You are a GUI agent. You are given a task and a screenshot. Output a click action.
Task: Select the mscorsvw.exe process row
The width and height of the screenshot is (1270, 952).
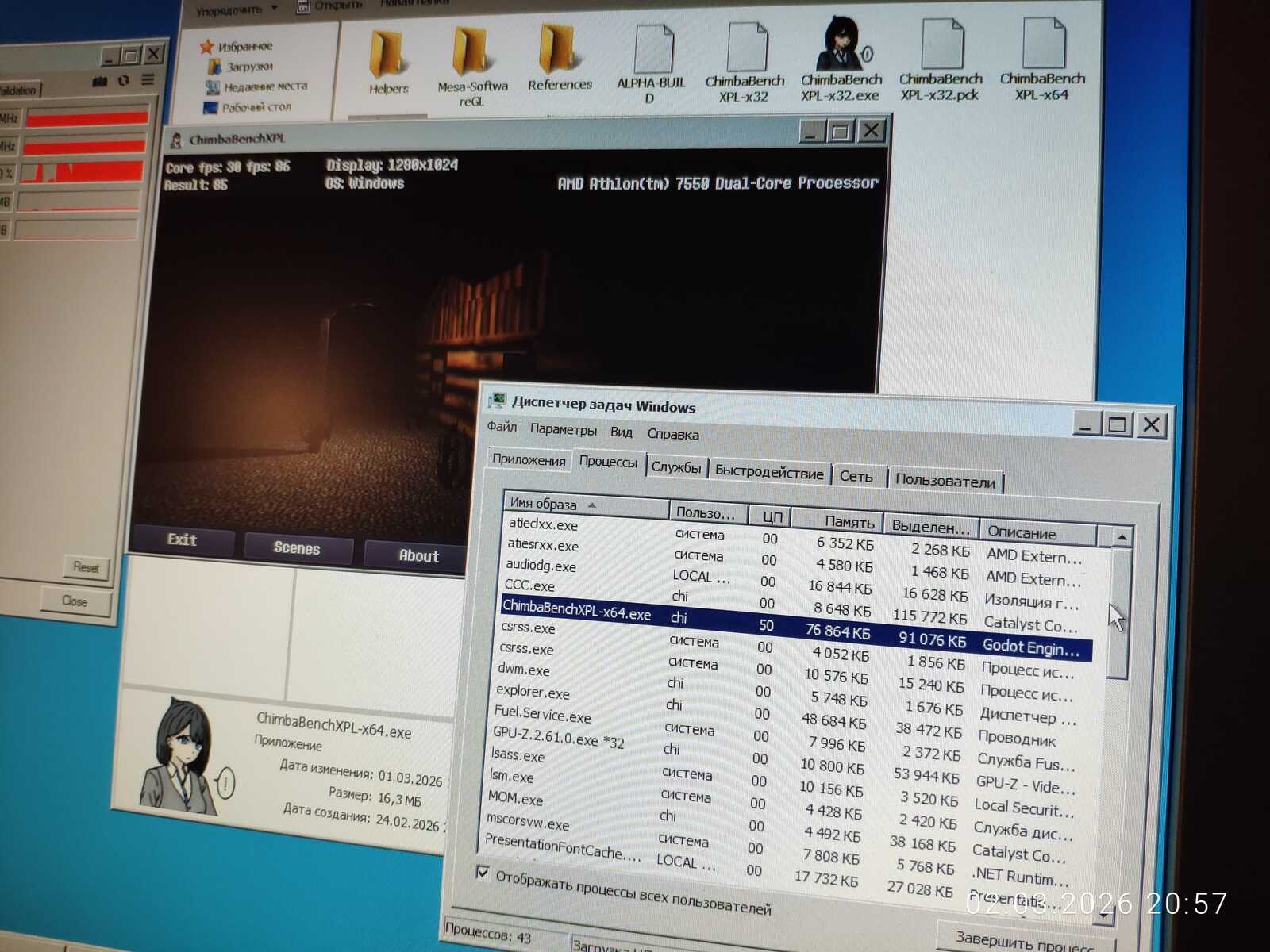pyautogui.click(x=776, y=848)
